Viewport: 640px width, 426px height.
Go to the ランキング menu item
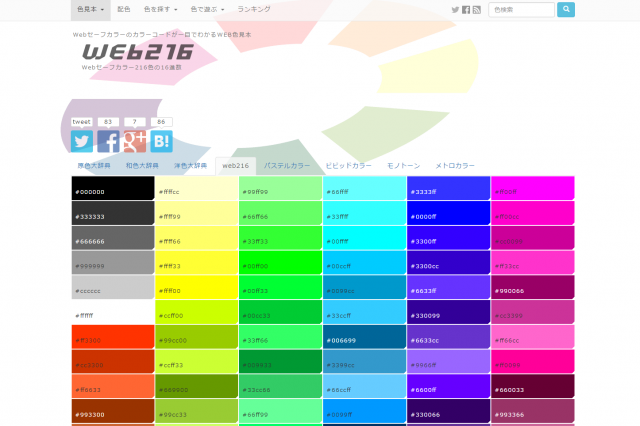pos(254,9)
